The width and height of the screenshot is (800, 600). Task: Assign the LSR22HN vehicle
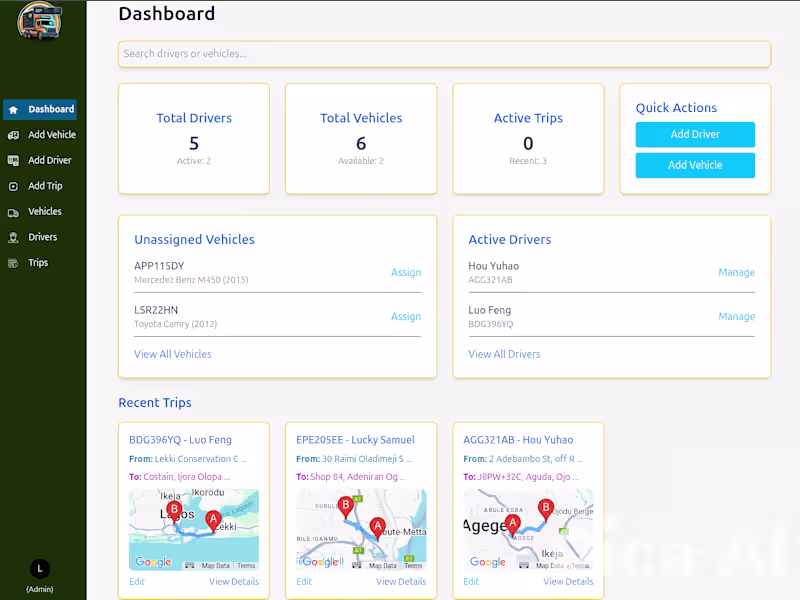point(406,316)
